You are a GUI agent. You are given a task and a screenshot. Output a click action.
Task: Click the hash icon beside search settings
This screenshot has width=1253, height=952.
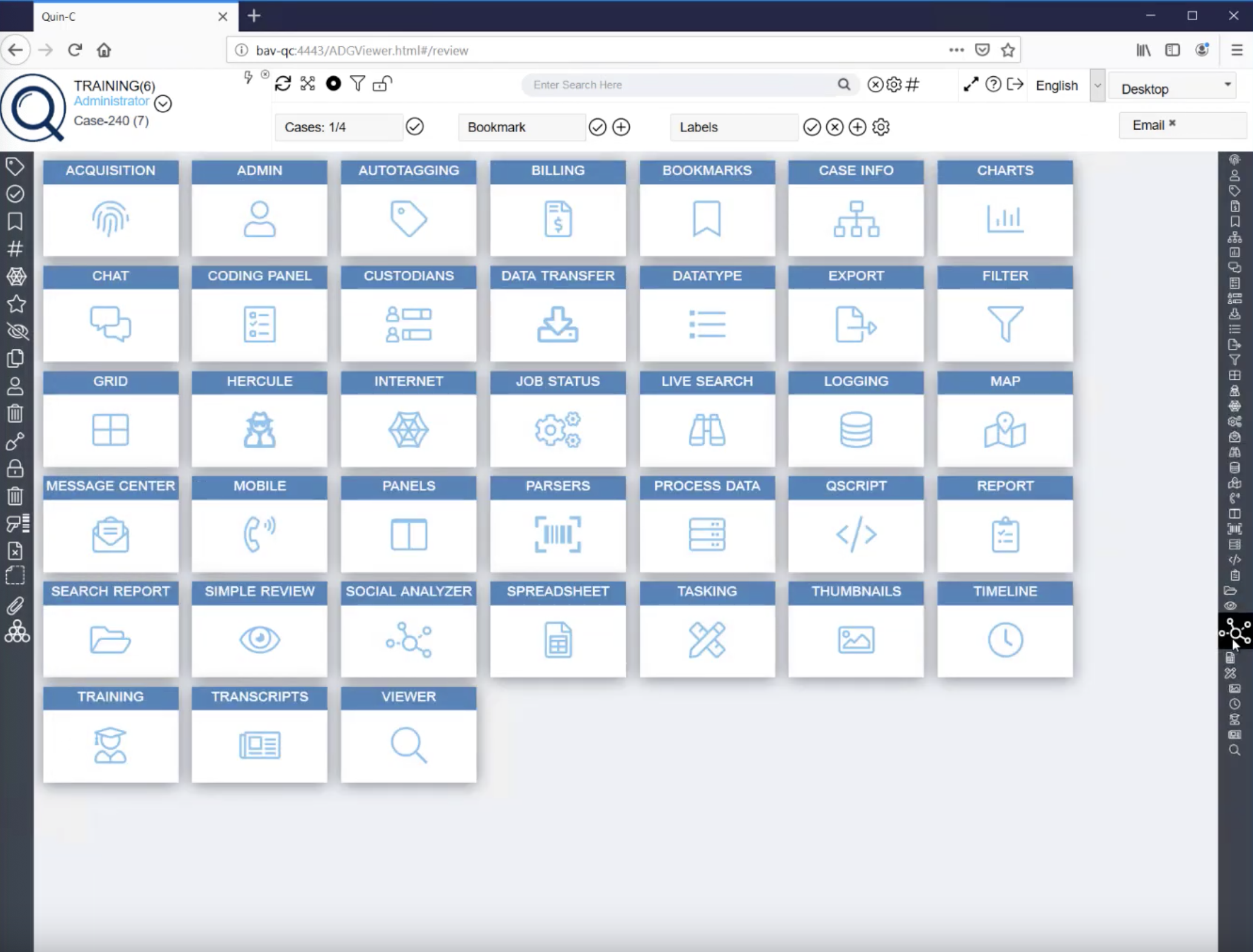(912, 84)
